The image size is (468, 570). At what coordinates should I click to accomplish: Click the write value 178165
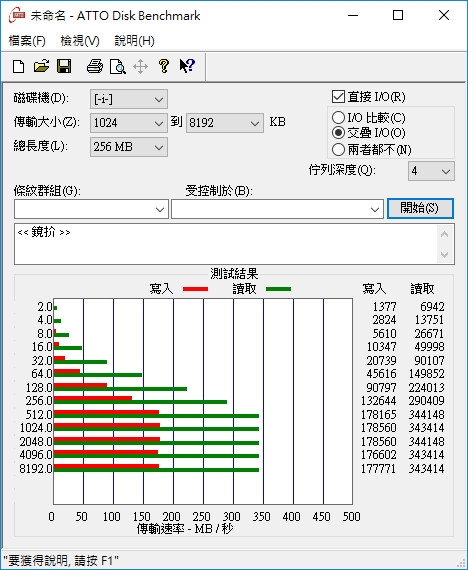click(378, 414)
